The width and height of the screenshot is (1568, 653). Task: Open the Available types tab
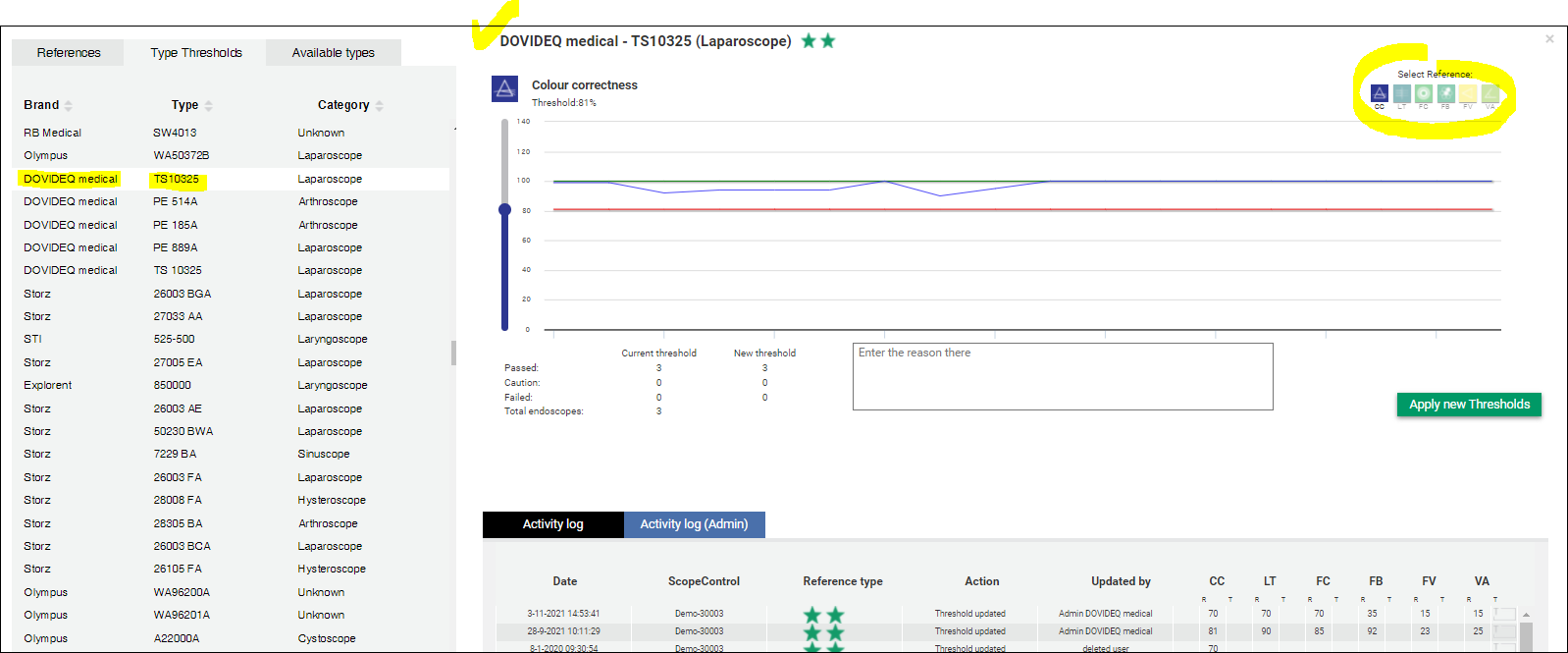click(x=333, y=53)
